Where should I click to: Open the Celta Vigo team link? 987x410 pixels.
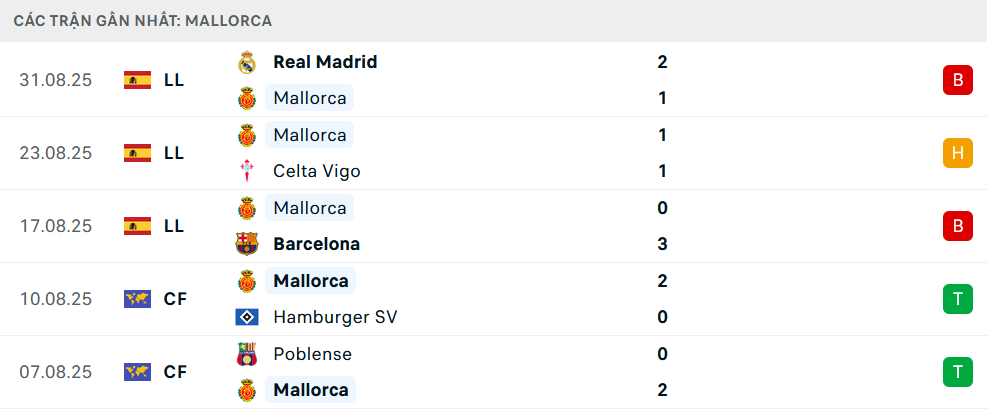click(x=316, y=171)
